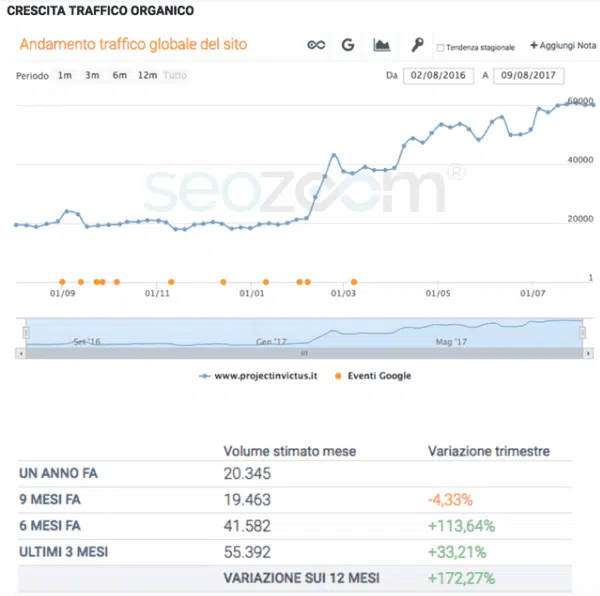This screenshot has height=596, width=600.
Task: Click the area chart icon
Action: (x=381, y=45)
